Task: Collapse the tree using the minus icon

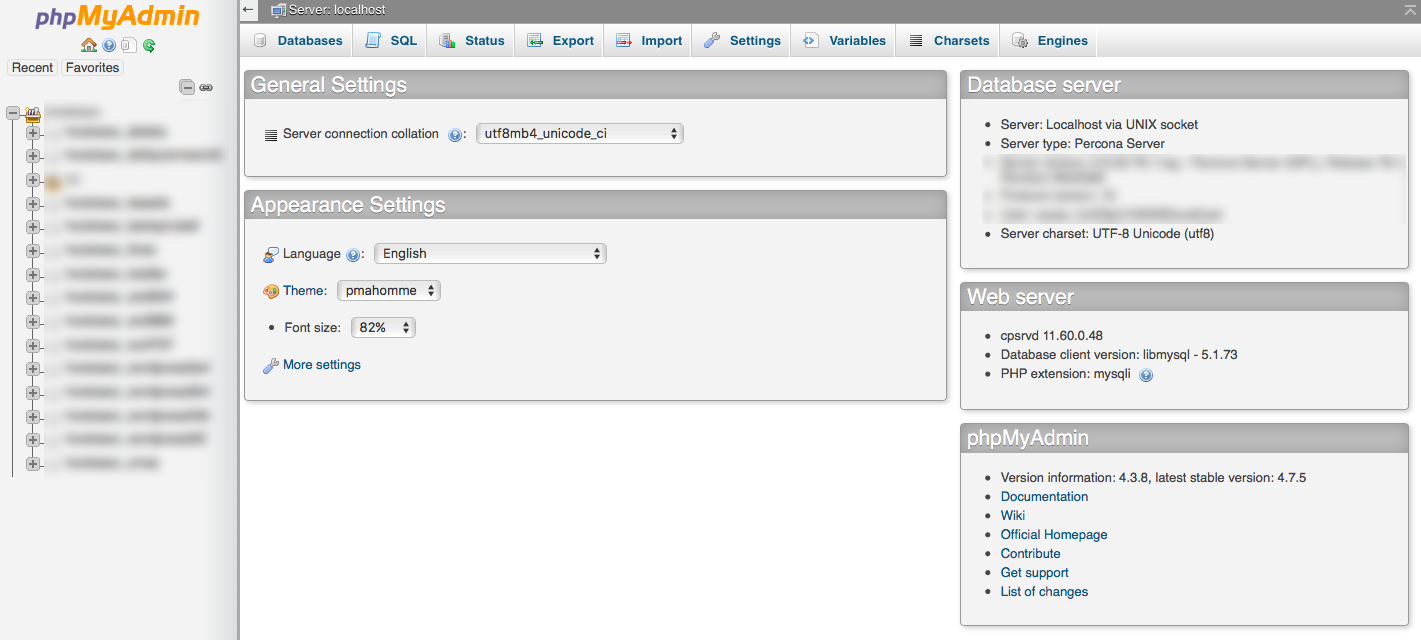Action: point(187,87)
